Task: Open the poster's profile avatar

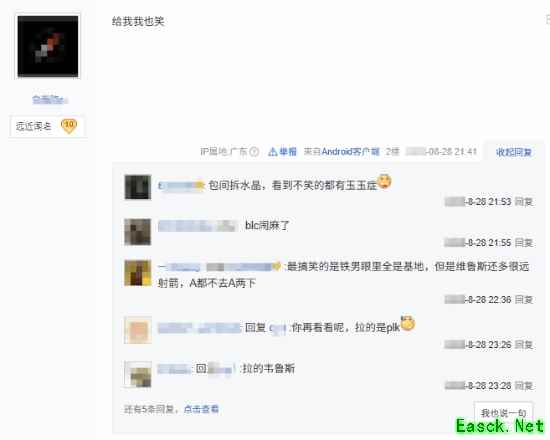Action: (x=48, y=46)
